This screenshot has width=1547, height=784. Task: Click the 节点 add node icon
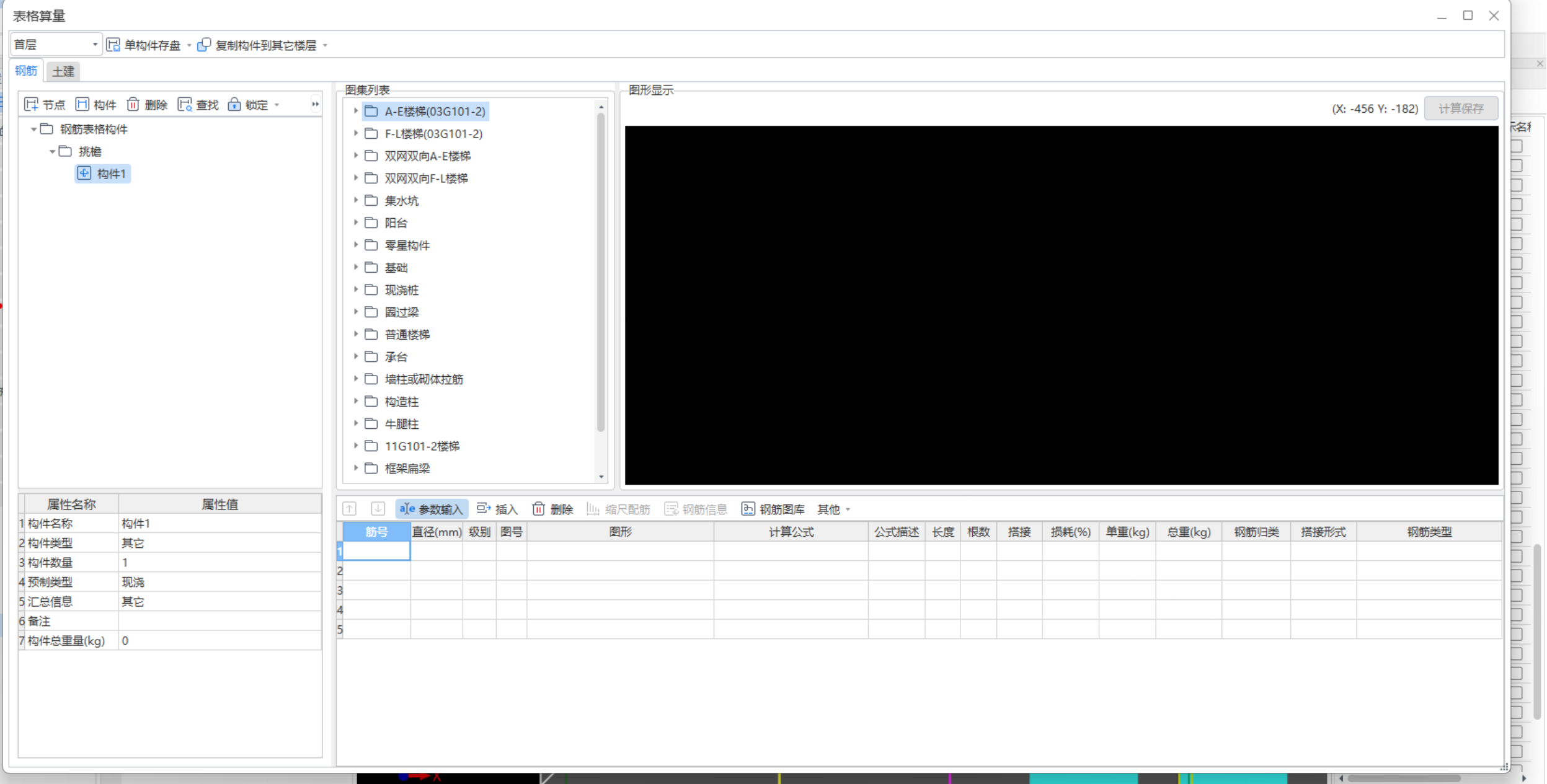(31, 105)
